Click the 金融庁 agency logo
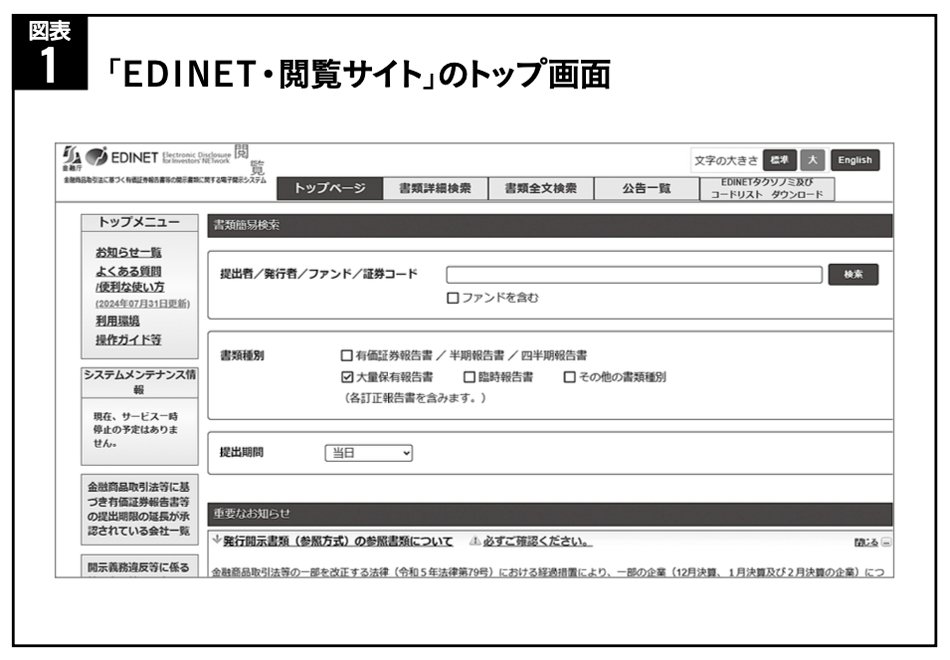950x660 pixels. [x=72, y=158]
